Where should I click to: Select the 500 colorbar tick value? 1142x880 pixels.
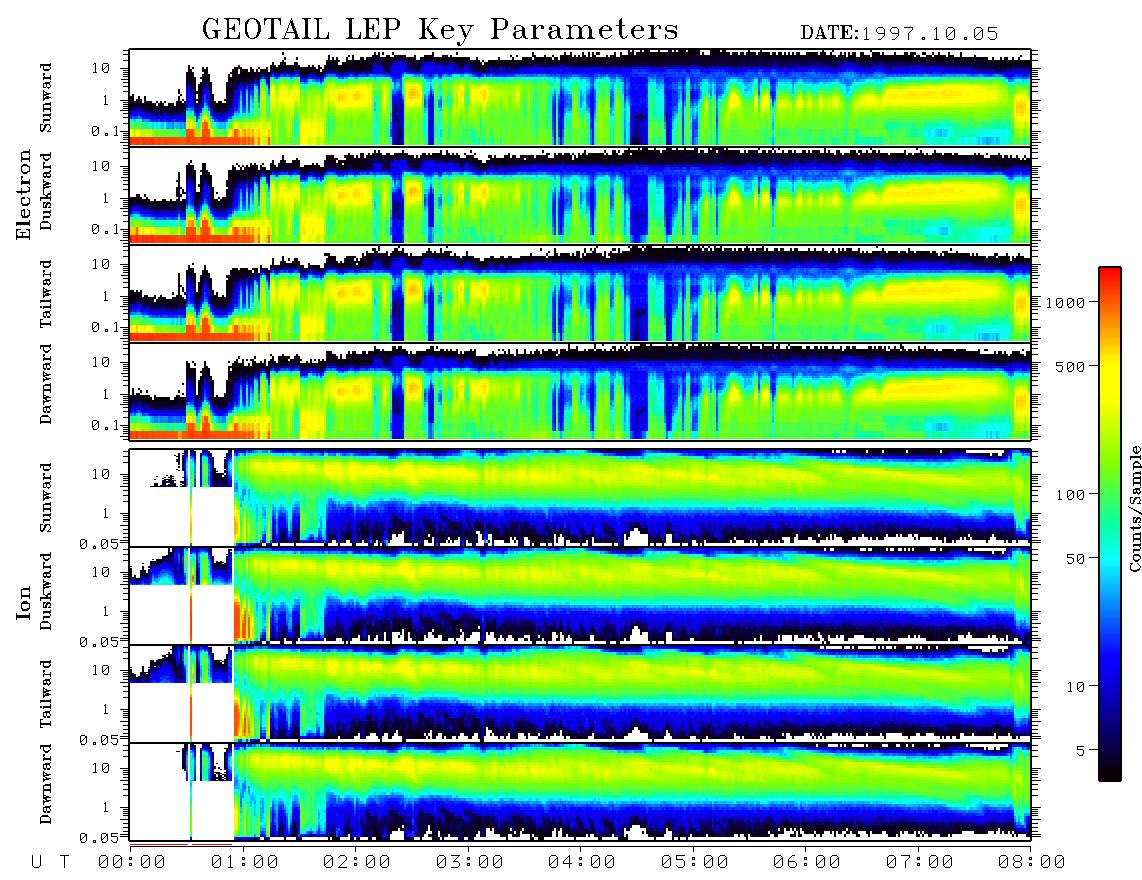[1071, 366]
